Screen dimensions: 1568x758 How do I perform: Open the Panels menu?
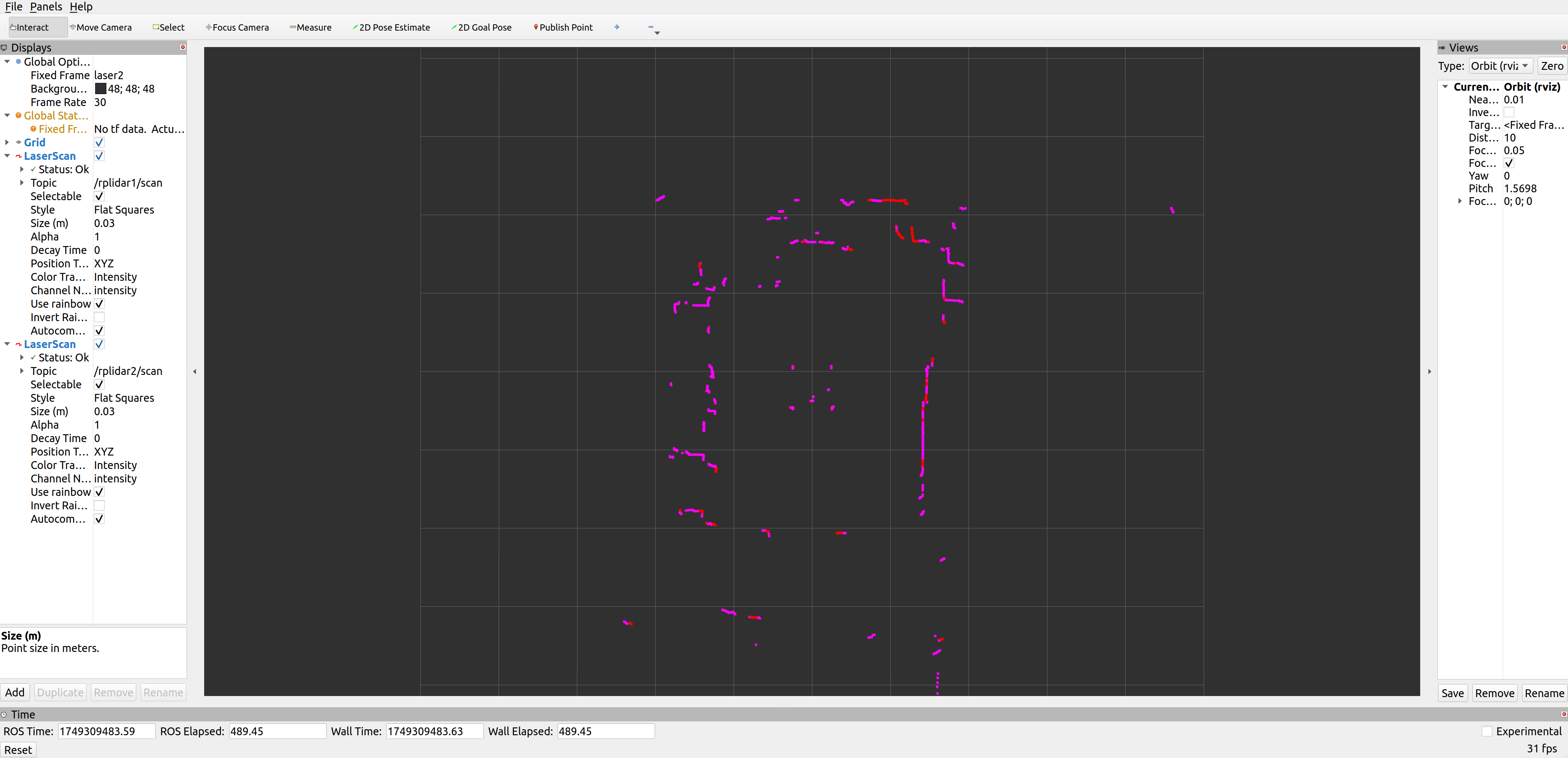(x=46, y=7)
